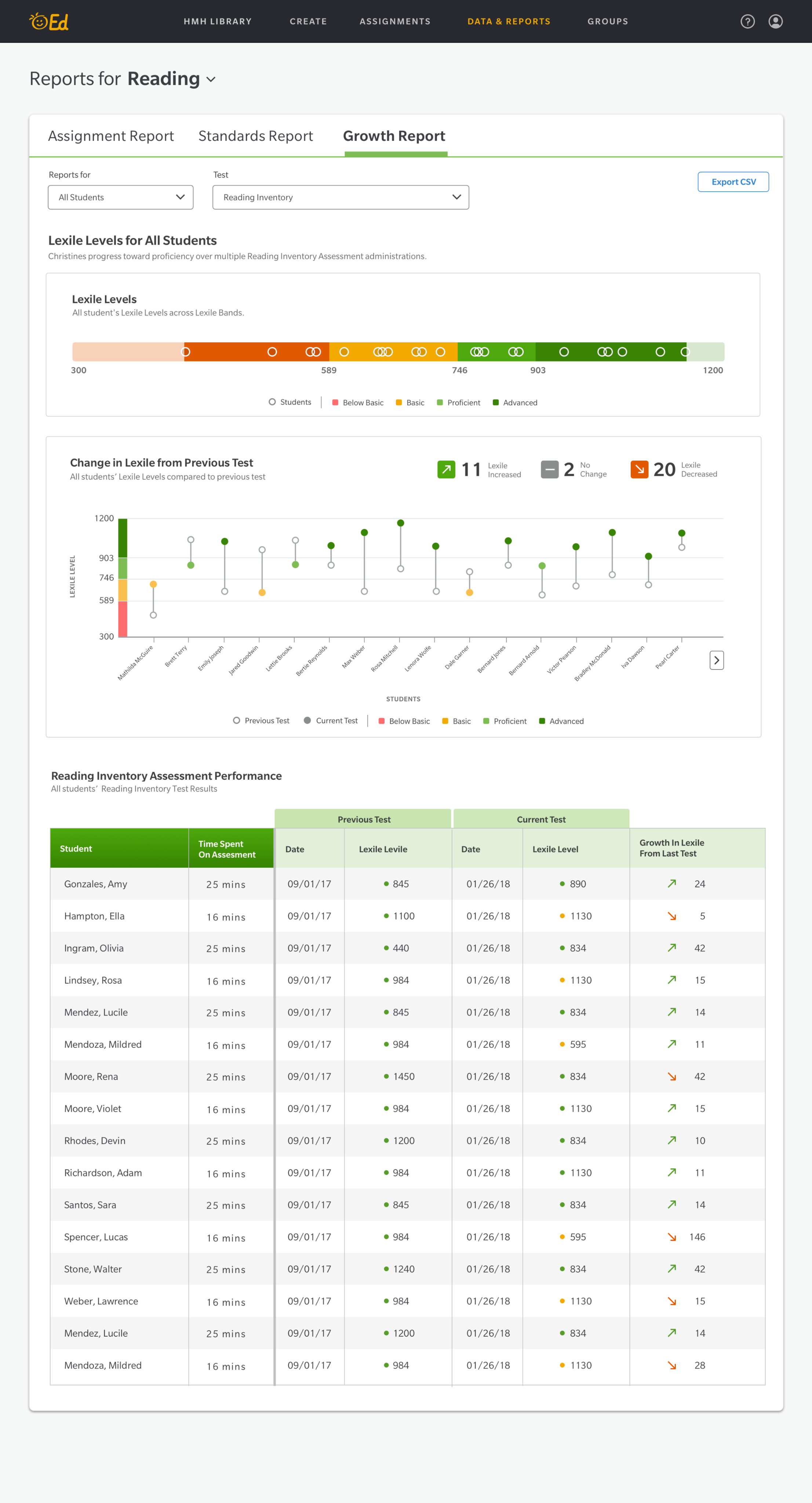Open the Groups navigation link
Viewport: 812px width, 1503px height.
pyautogui.click(x=607, y=22)
